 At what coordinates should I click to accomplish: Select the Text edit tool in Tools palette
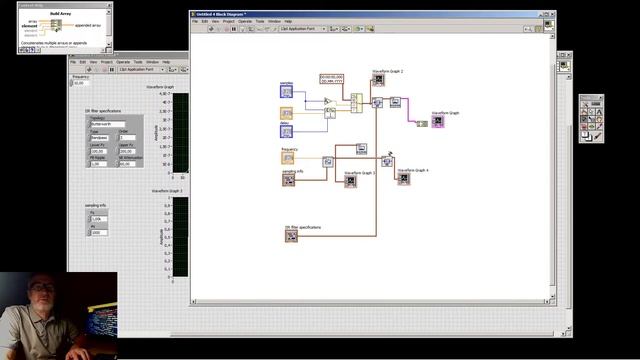(x=599, y=112)
